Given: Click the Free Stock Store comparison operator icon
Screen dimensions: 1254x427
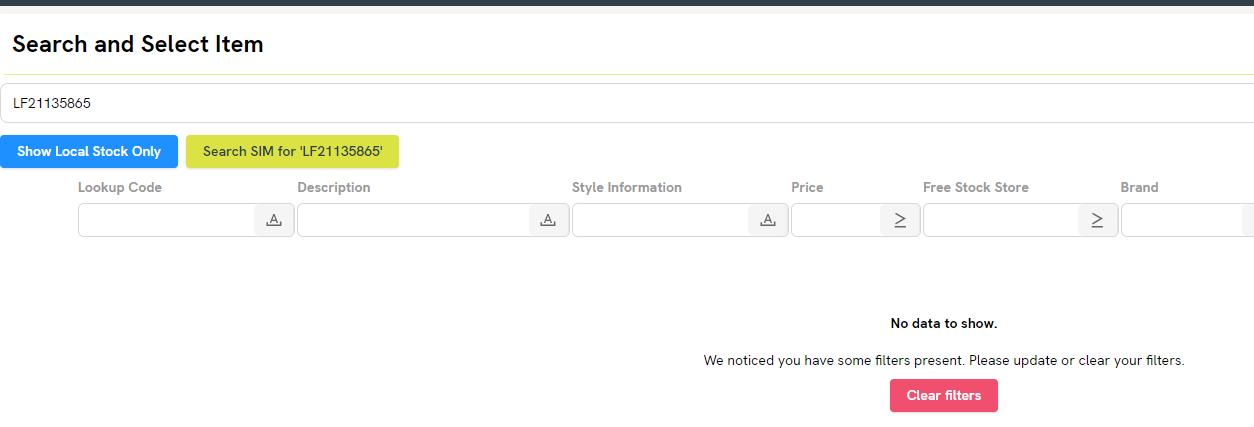Looking at the screenshot, I should point(1097,220).
